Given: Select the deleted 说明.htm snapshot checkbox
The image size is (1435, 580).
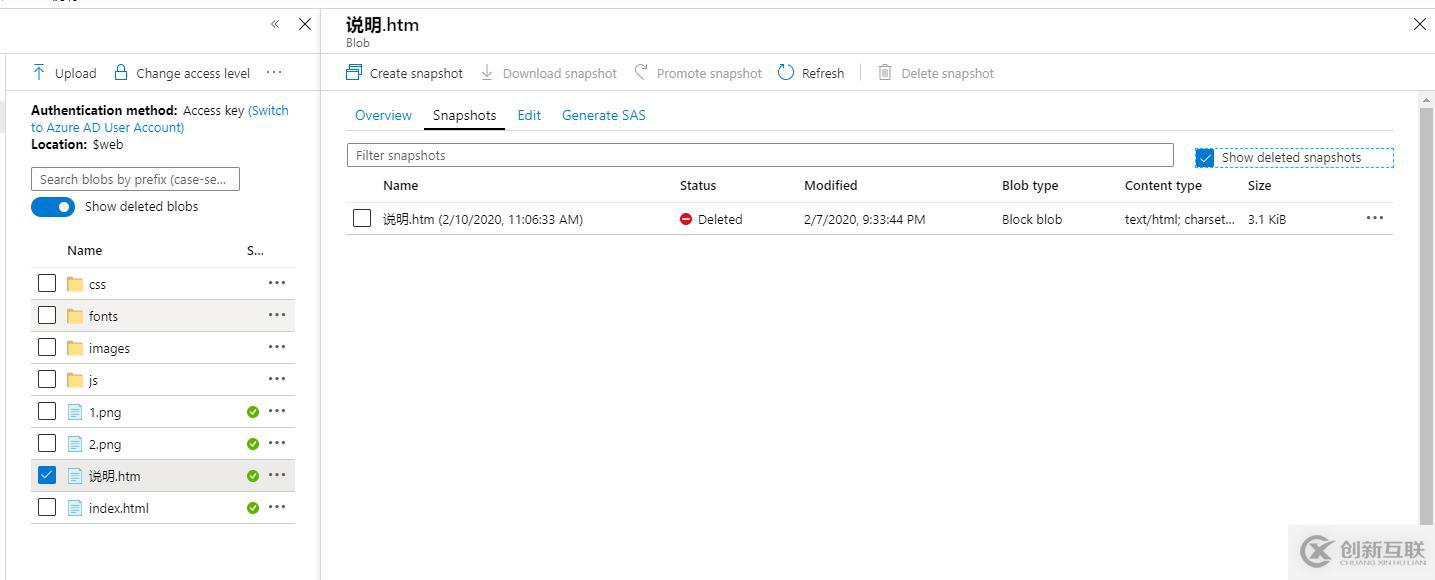Looking at the screenshot, I should (x=362, y=218).
